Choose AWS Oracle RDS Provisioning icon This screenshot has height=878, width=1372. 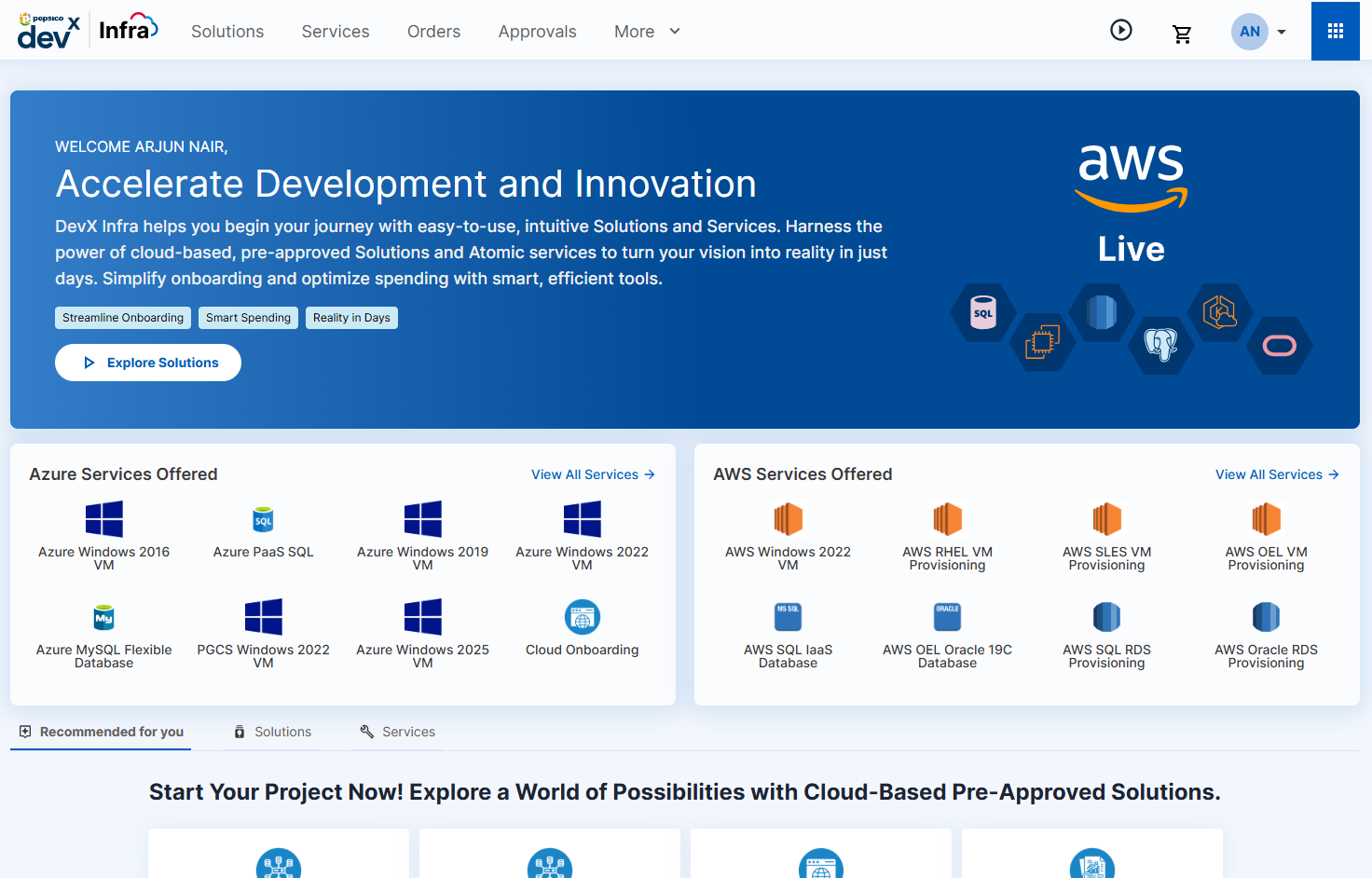click(x=1267, y=617)
